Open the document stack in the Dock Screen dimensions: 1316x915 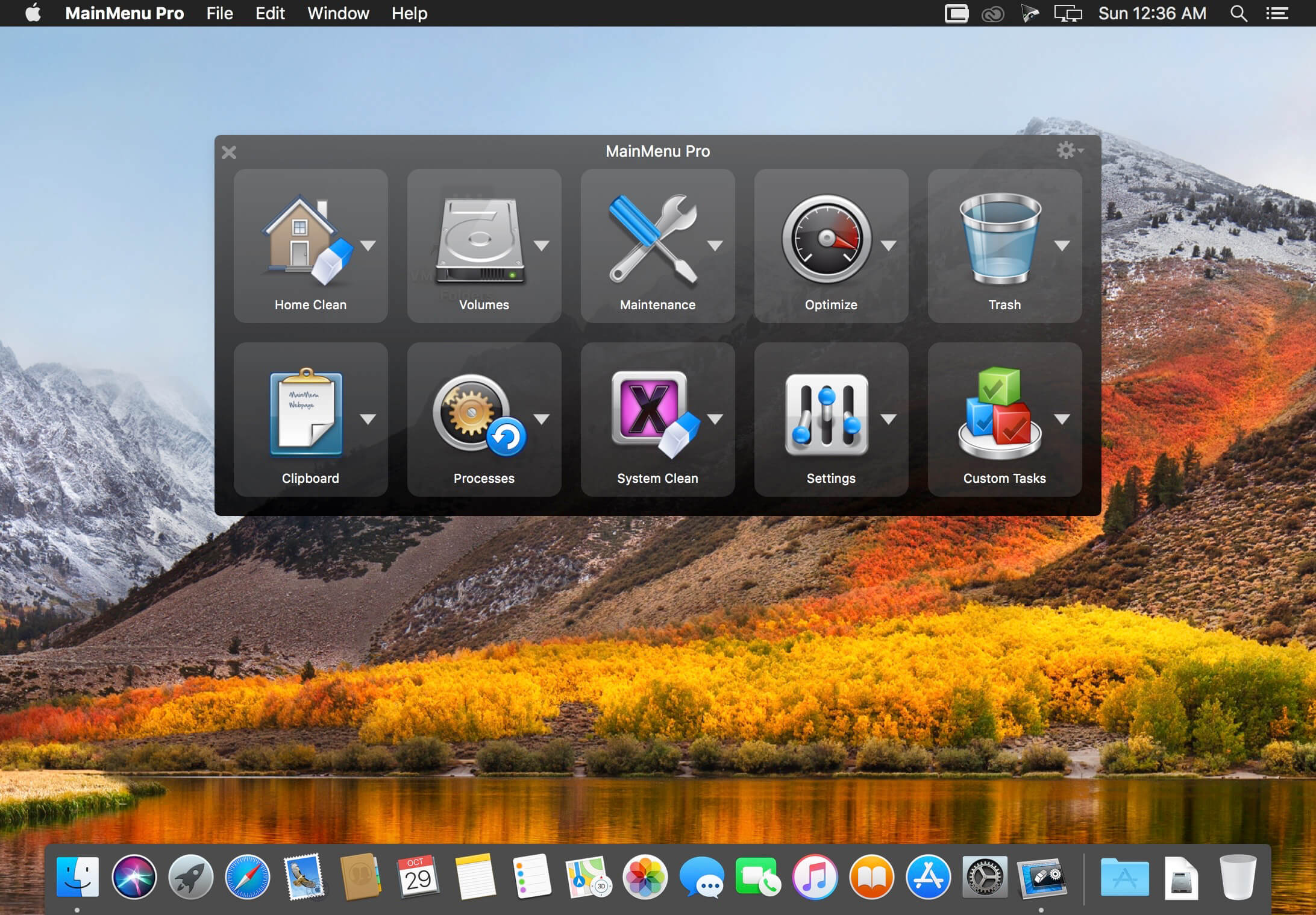coord(1181,878)
